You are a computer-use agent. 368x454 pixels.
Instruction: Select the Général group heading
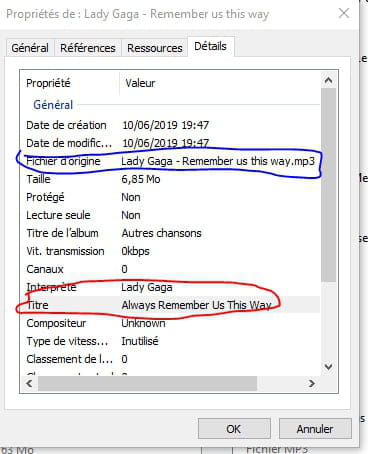(x=53, y=105)
